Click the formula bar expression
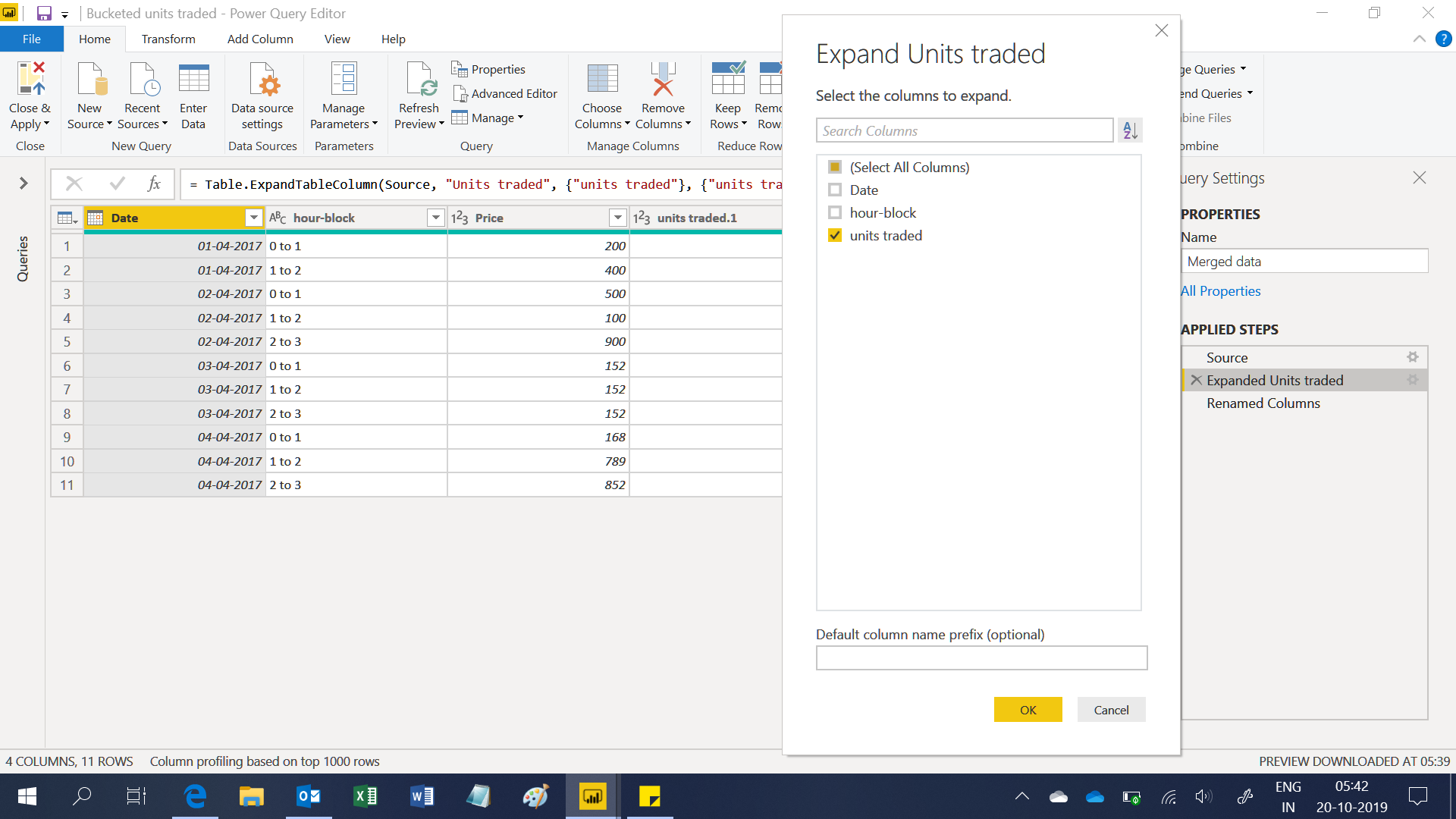 485,184
